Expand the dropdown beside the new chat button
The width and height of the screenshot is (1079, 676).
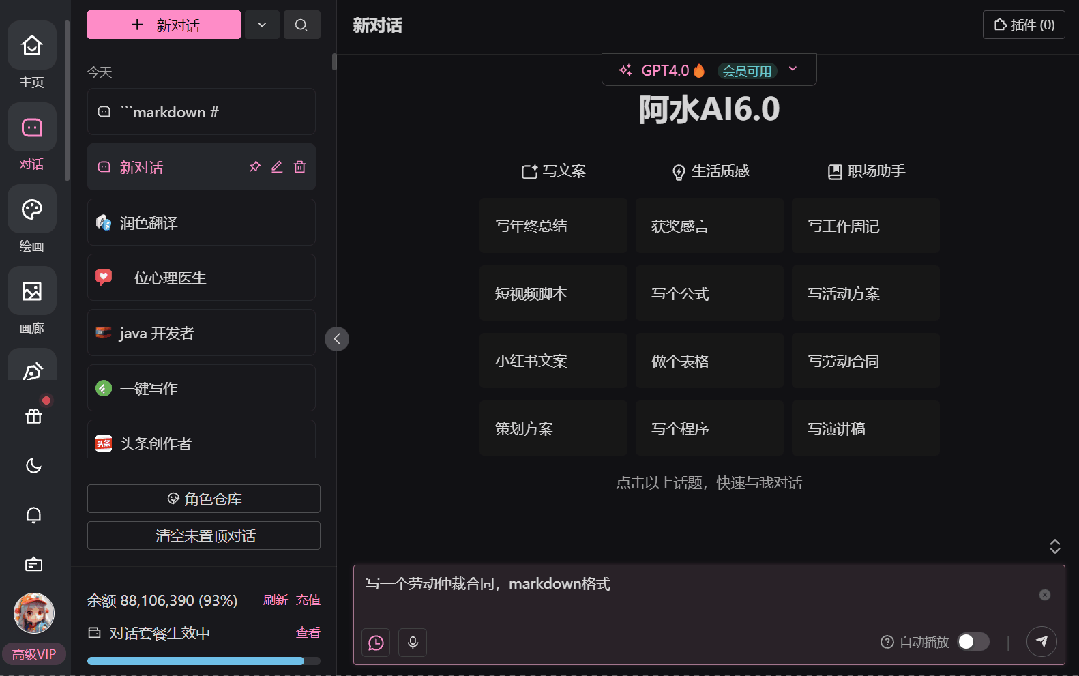(x=262, y=25)
